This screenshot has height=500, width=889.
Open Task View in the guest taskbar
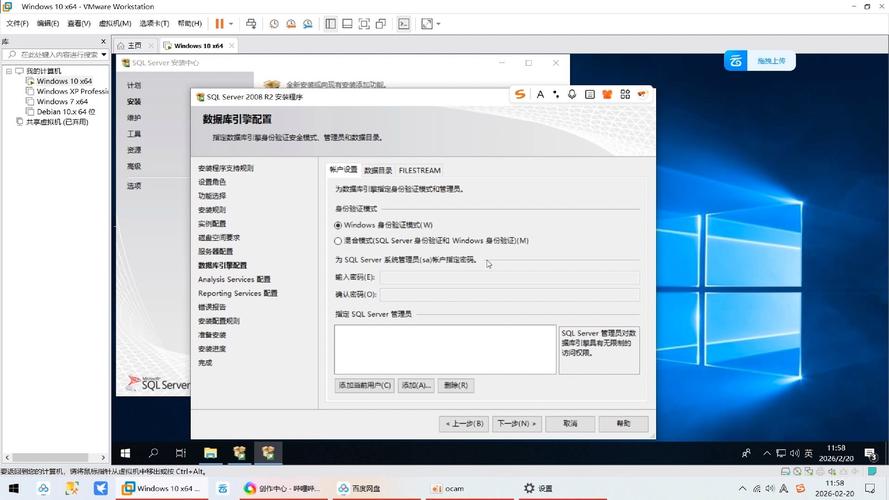[181, 452]
